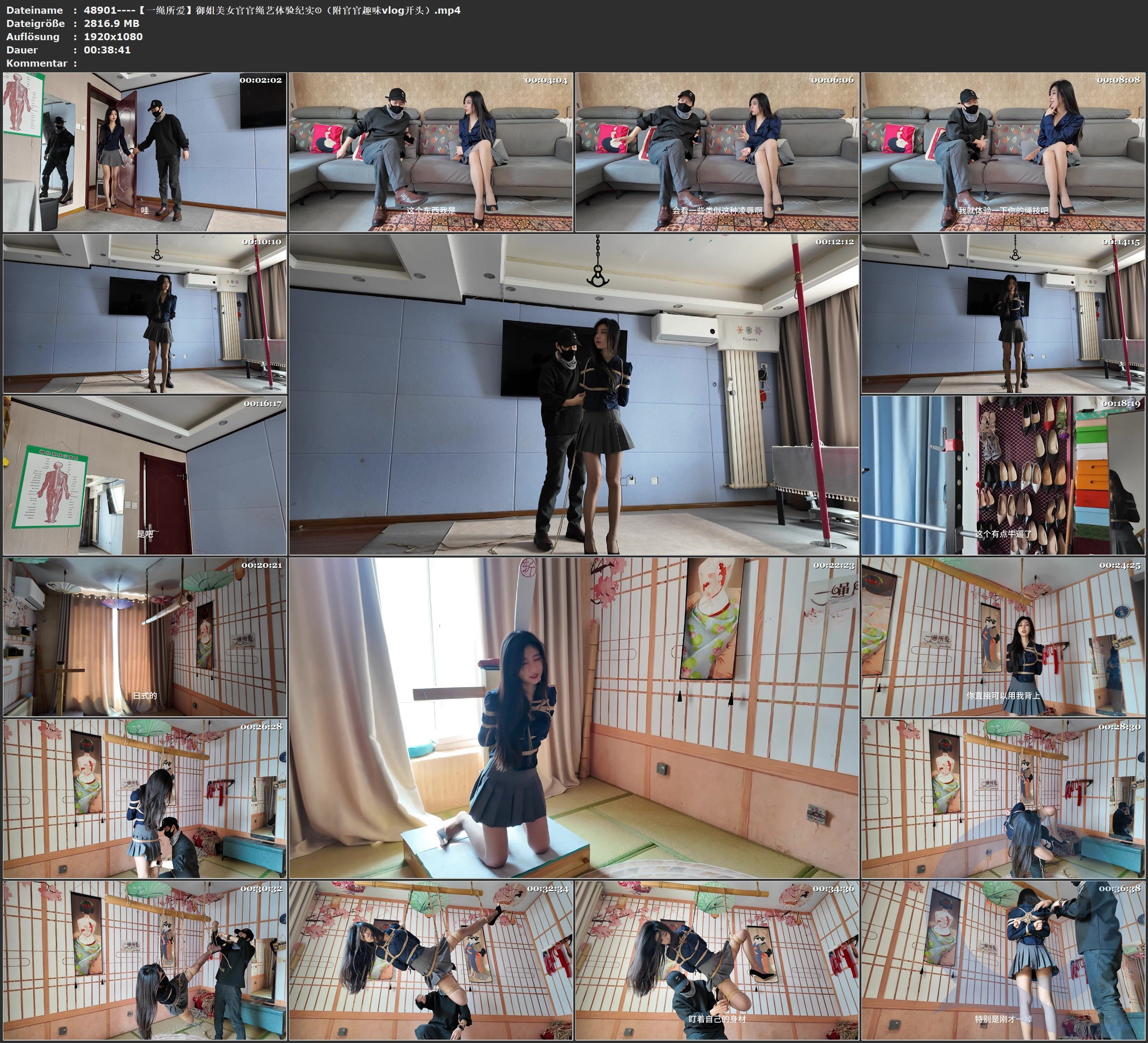The width and height of the screenshot is (1148, 1043).
Task: Select the anatomy poster frame at 00:16:17
Action: [x=145, y=475]
